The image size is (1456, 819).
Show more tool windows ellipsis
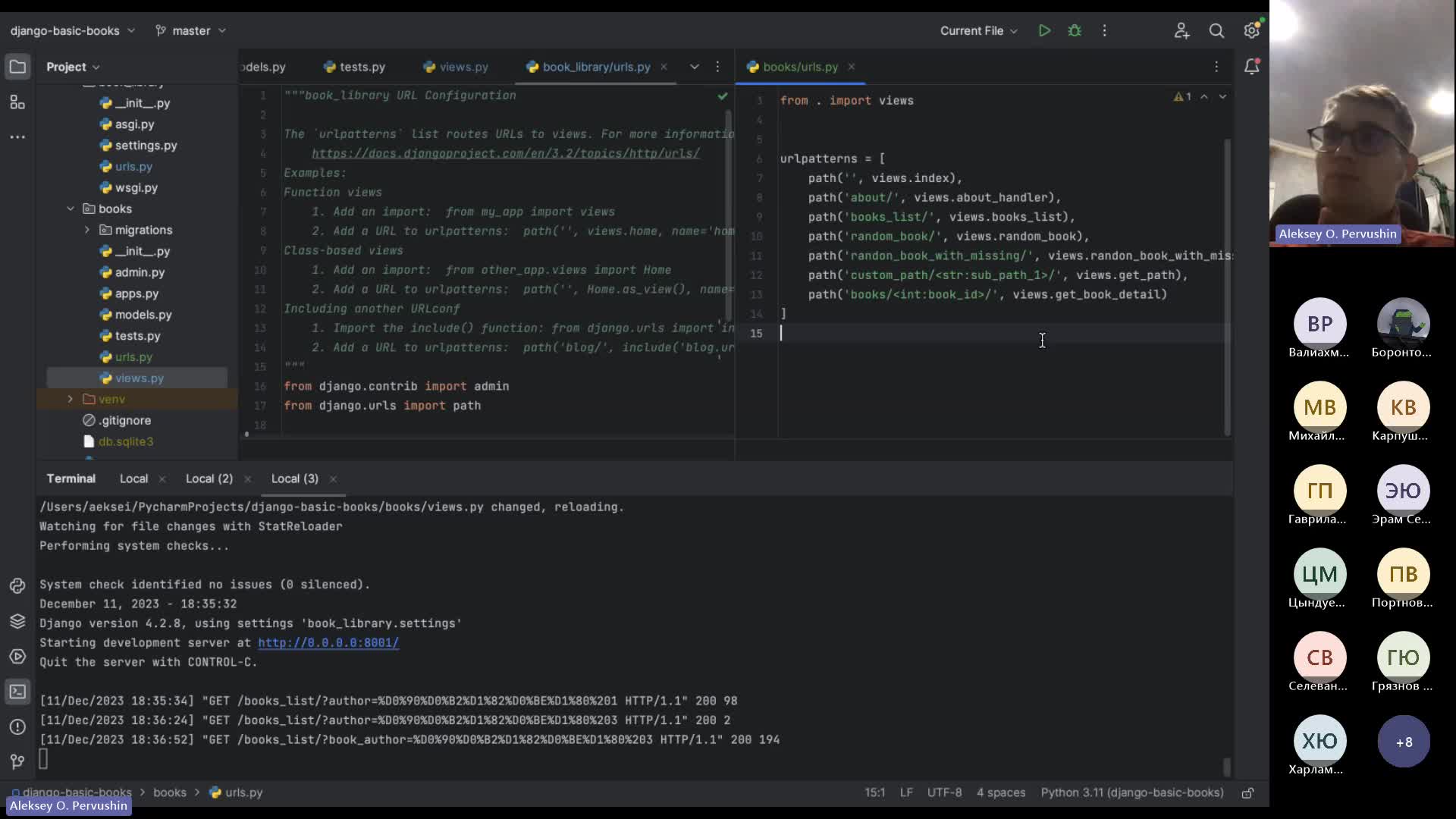click(x=17, y=137)
